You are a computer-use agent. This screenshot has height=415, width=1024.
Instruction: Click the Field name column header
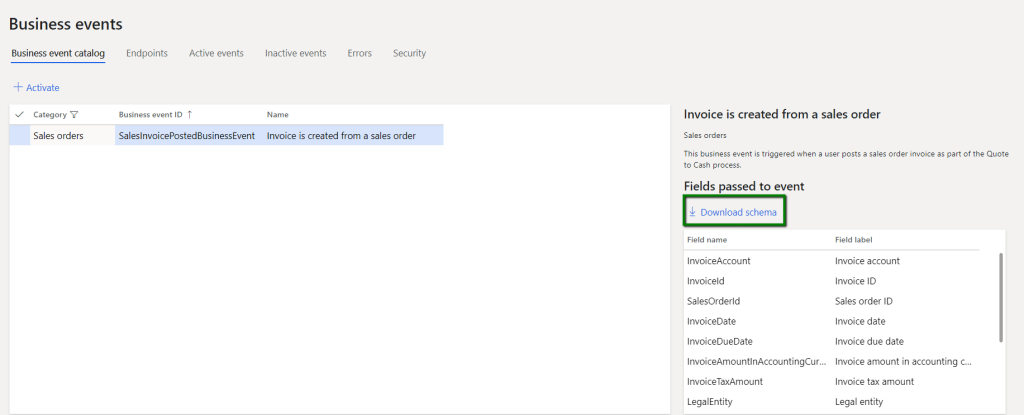pos(707,240)
